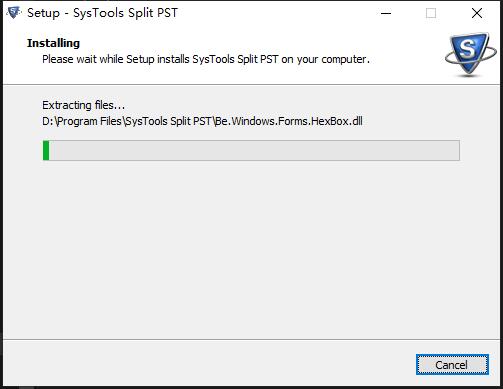
Task: Close the SysTools setup window
Action: (477, 13)
